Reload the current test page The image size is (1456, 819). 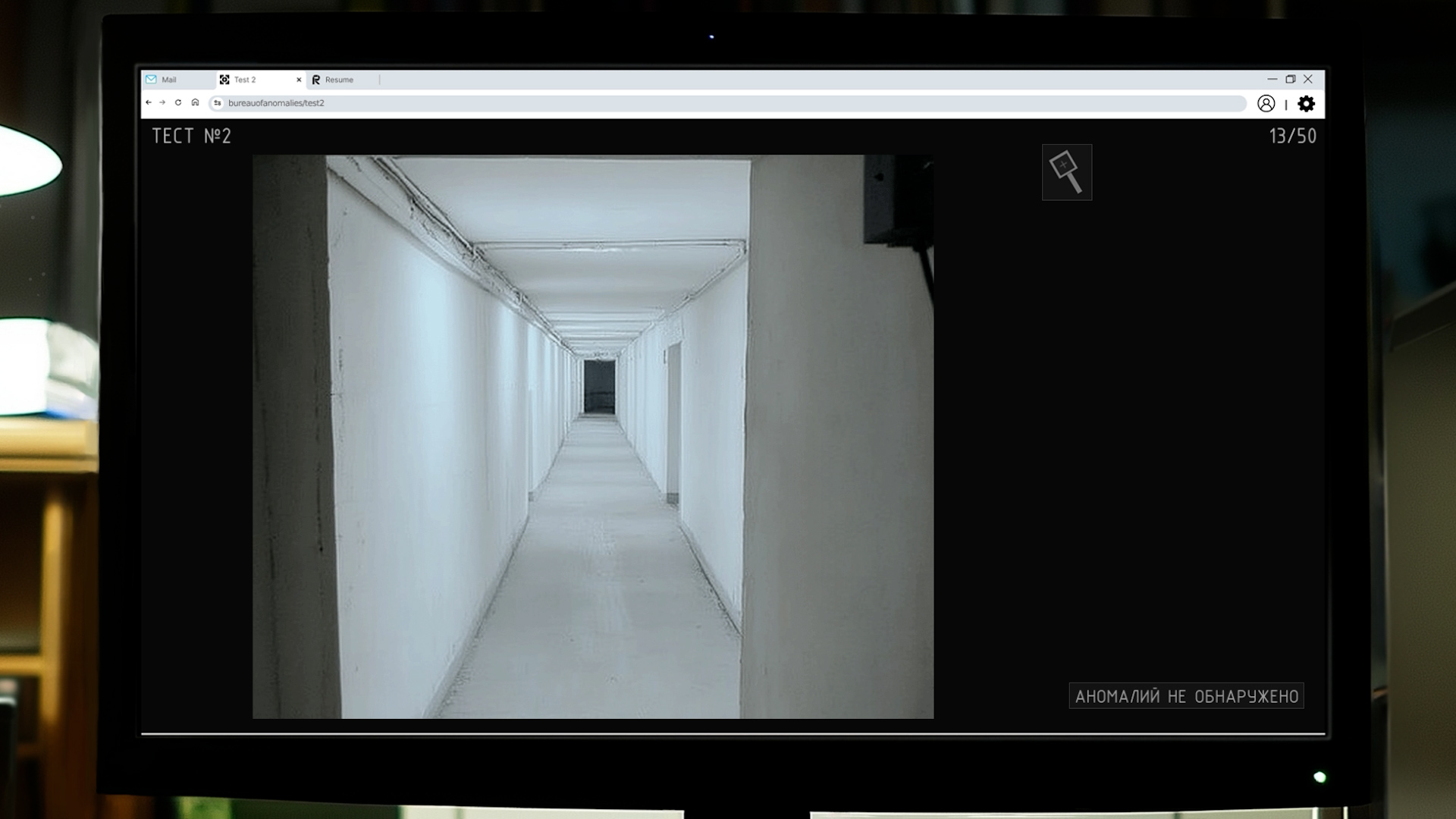tap(178, 102)
